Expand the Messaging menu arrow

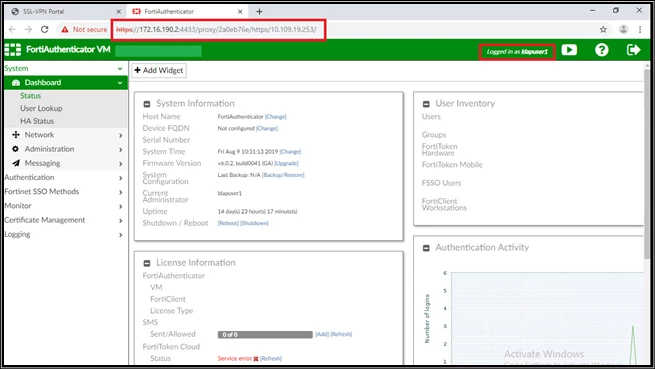tap(120, 164)
